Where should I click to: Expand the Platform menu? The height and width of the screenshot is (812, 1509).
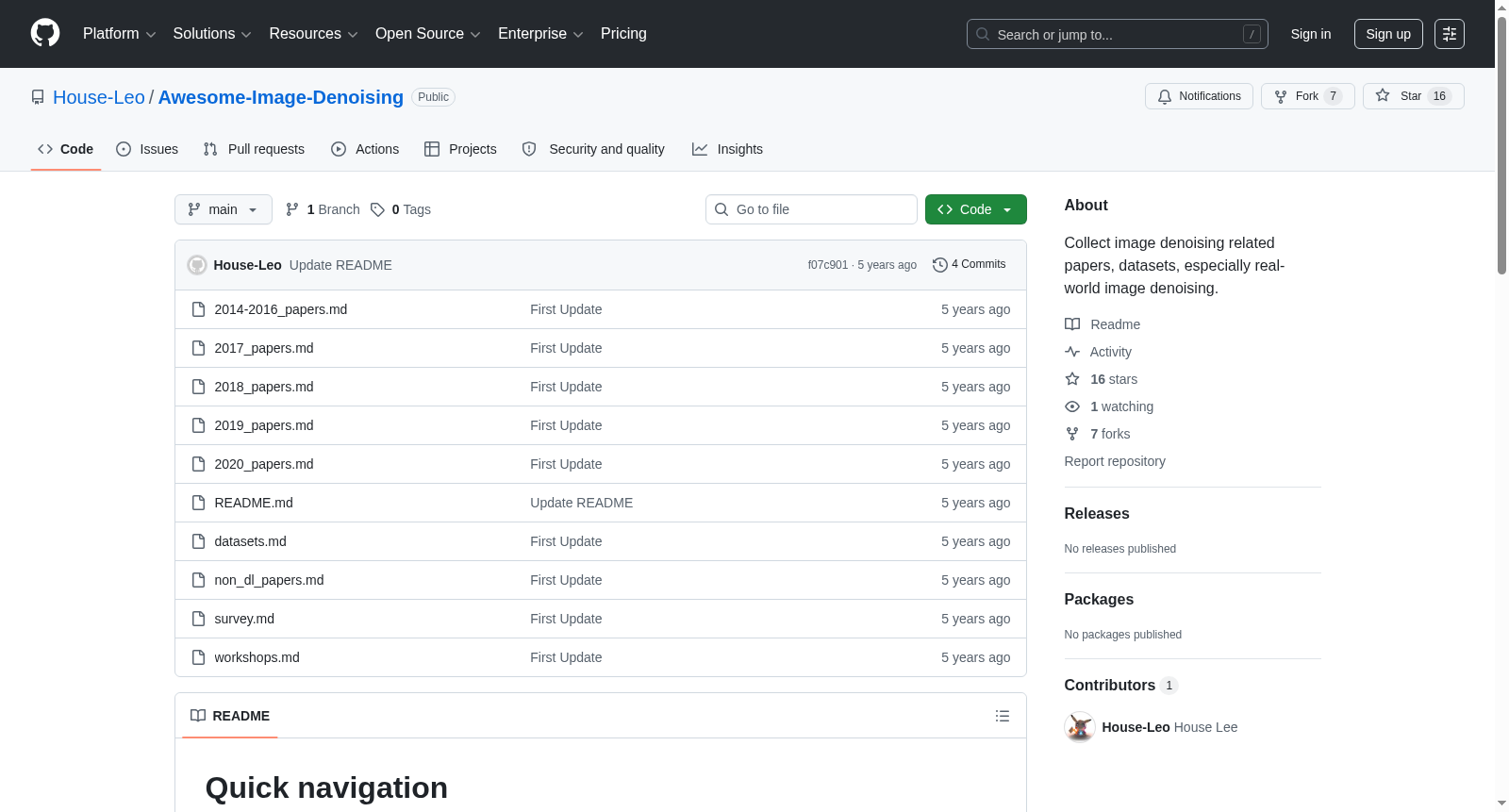pyautogui.click(x=119, y=34)
